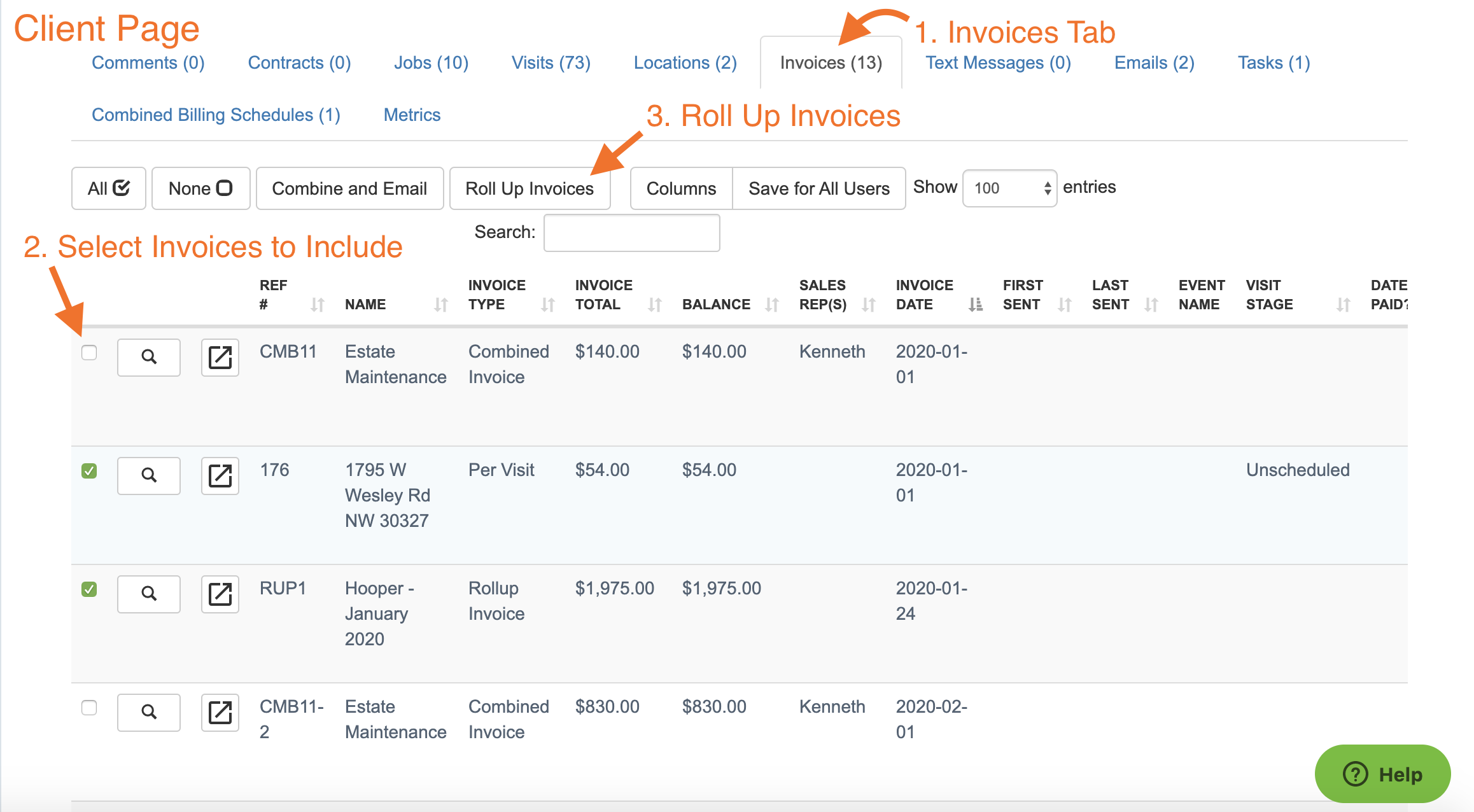Open the Columns visibility dropdown
Screen dimensions: 1474x812
point(680,188)
